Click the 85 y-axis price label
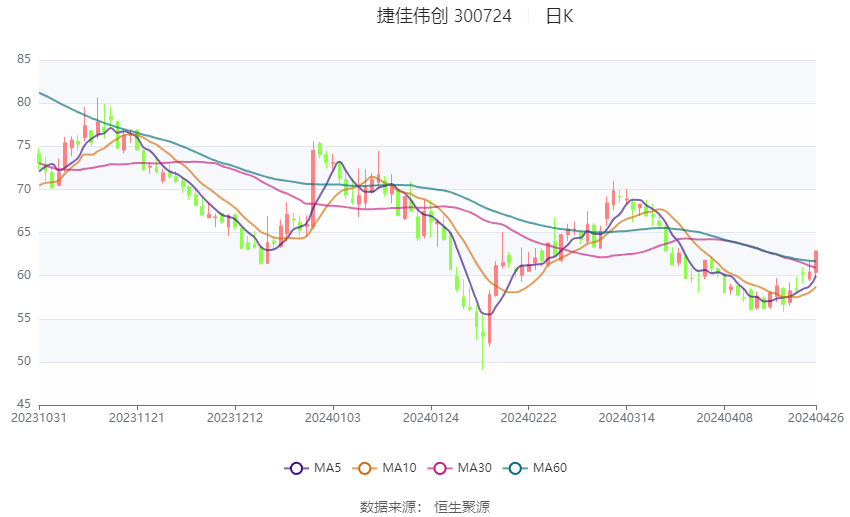Image resolution: width=850 pixels, height=517 pixels. click(x=24, y=59)
